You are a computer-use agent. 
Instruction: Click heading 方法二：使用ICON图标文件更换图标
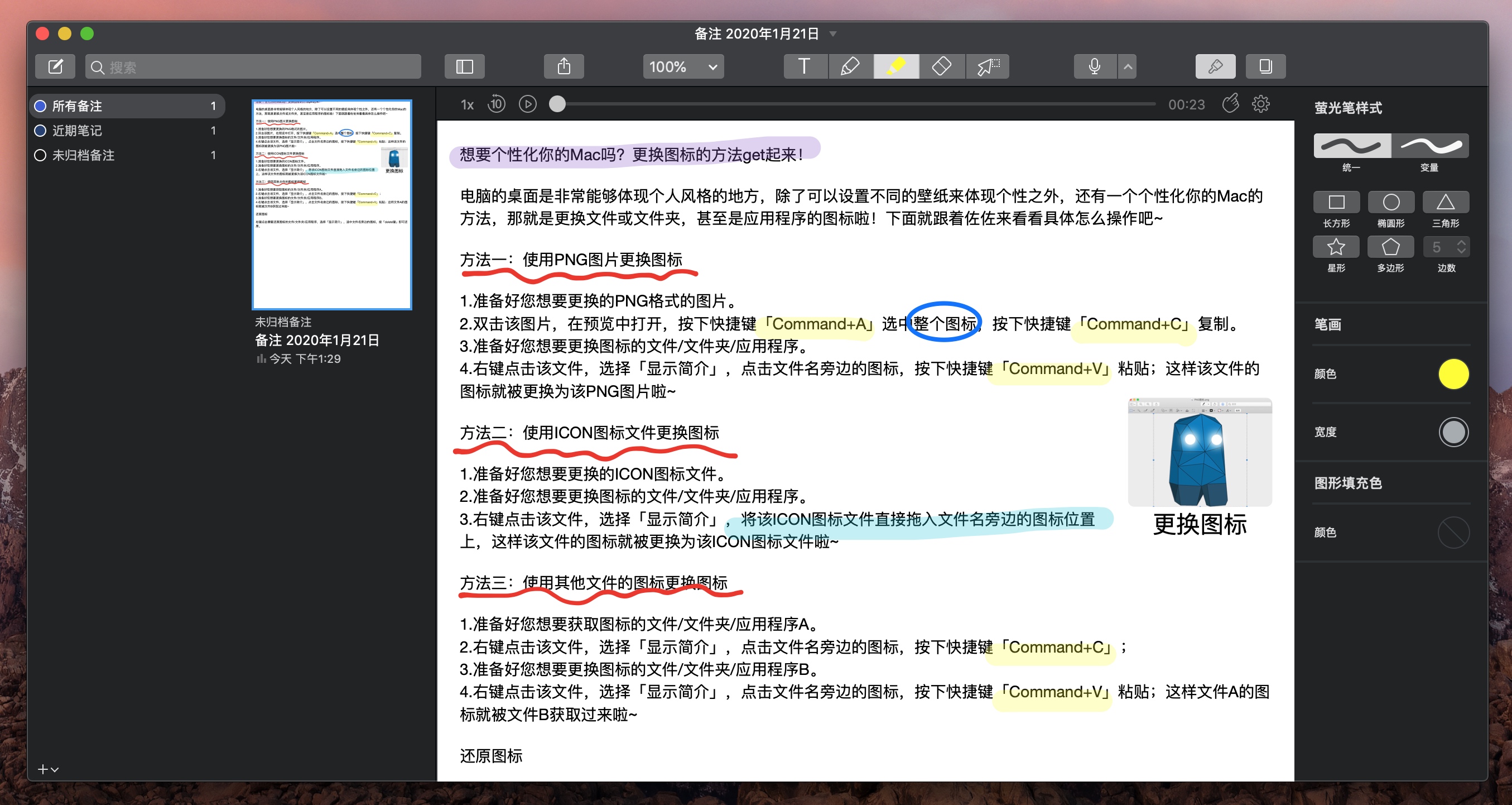[x=589, y=433]
